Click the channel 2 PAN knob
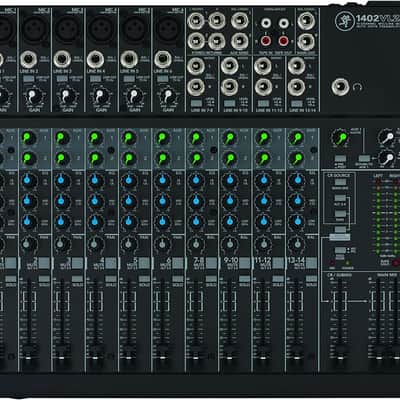The image size is (400, 400). pyautogui.click(x=29, y=244)
